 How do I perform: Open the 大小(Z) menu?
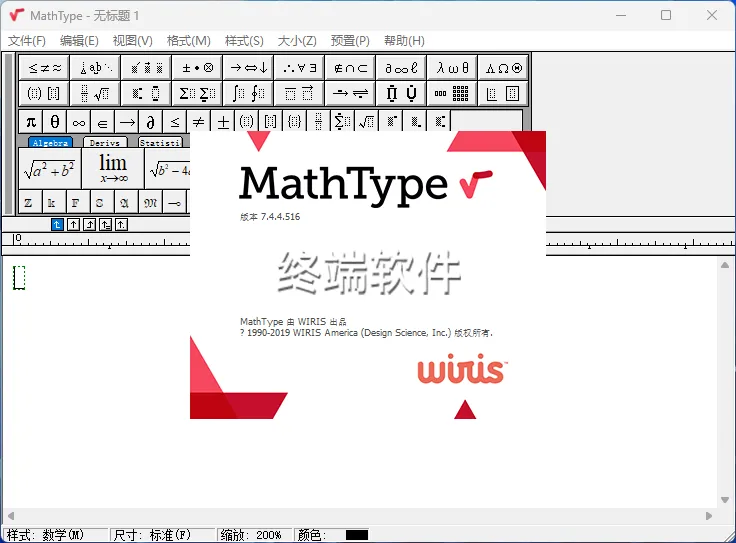[297, 41]
